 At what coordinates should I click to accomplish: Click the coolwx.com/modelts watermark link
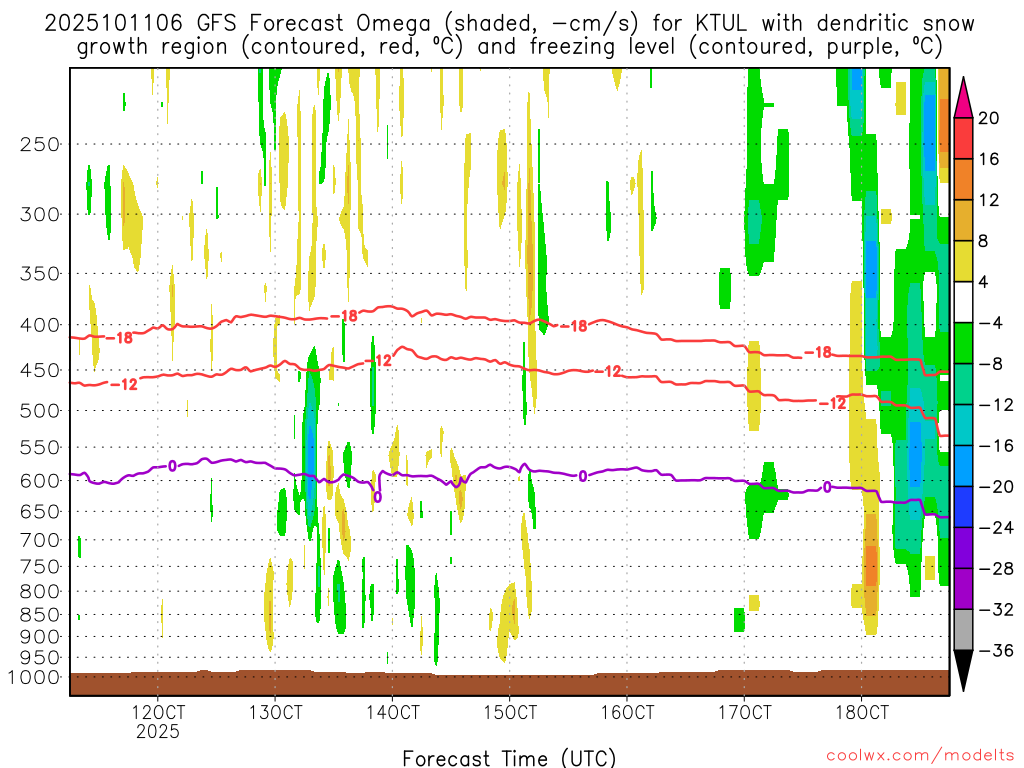[920, 756]
